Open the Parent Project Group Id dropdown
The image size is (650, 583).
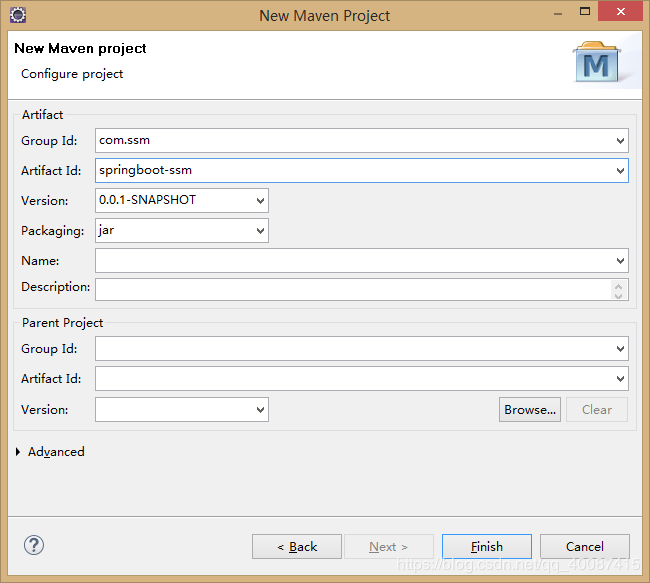coord(620,349)
